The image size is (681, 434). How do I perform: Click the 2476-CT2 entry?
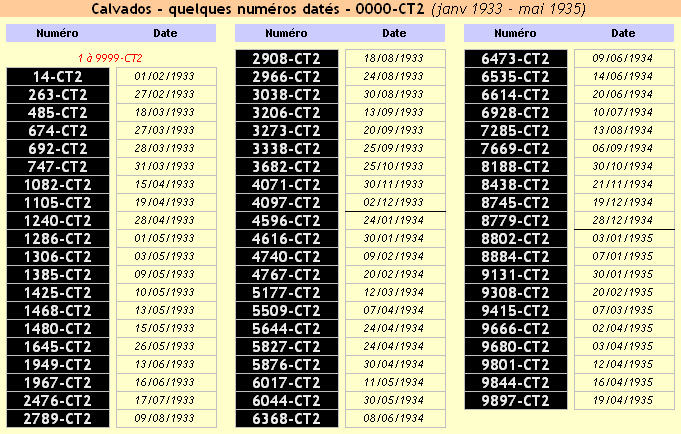(x=58, y=401)
